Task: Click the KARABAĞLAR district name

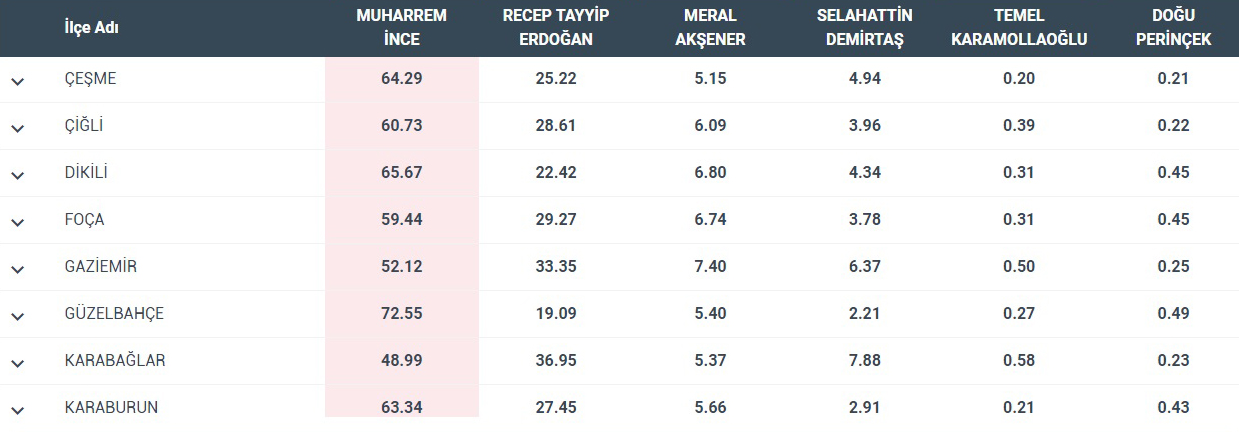Action: (x=115, y=360)
